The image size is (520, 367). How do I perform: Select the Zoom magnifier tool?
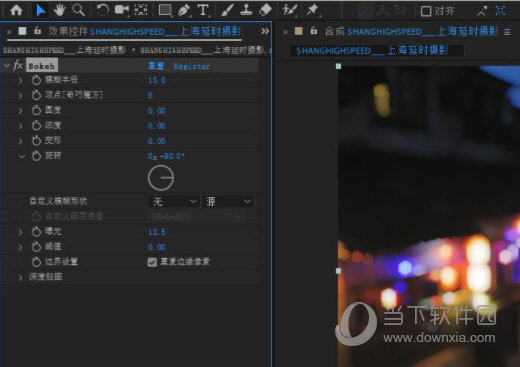[x=79, y=10]
